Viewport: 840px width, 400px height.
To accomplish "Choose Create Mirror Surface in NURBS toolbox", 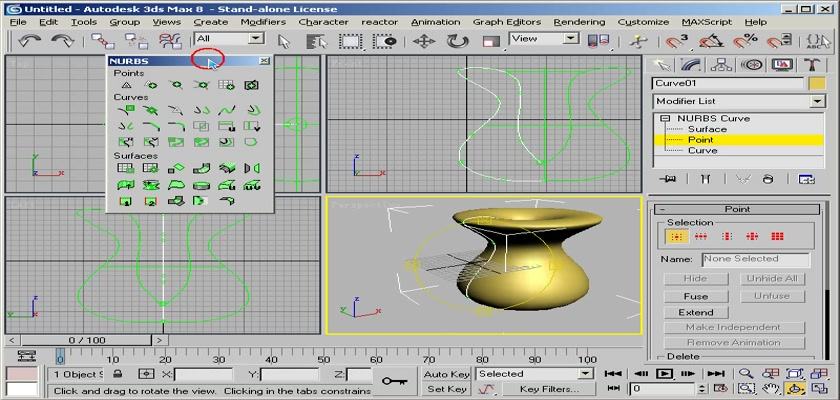I will click(x=252, y=168).
